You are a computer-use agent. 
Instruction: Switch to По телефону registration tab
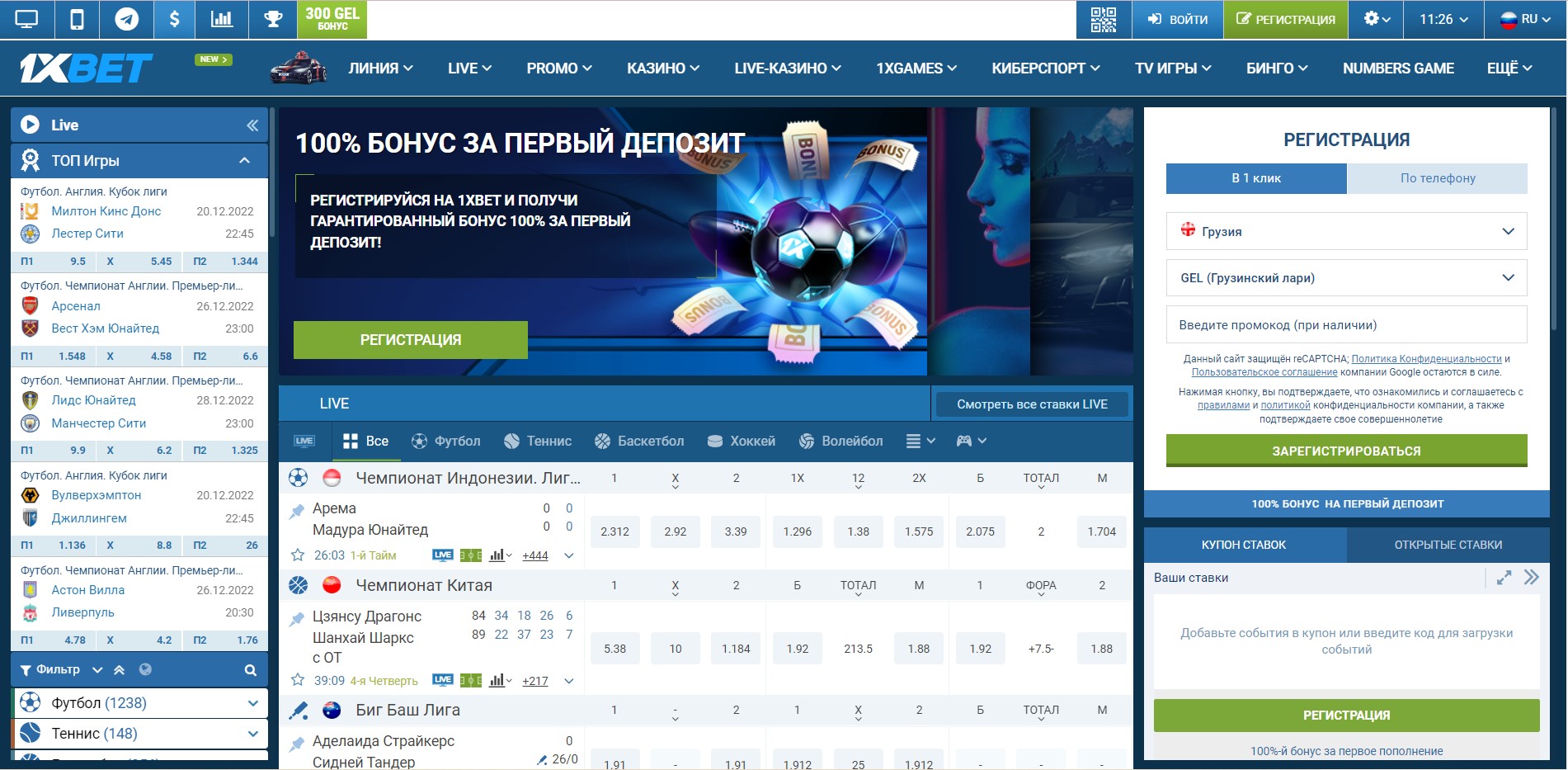pyautogui.click(x=1438, y=178)
